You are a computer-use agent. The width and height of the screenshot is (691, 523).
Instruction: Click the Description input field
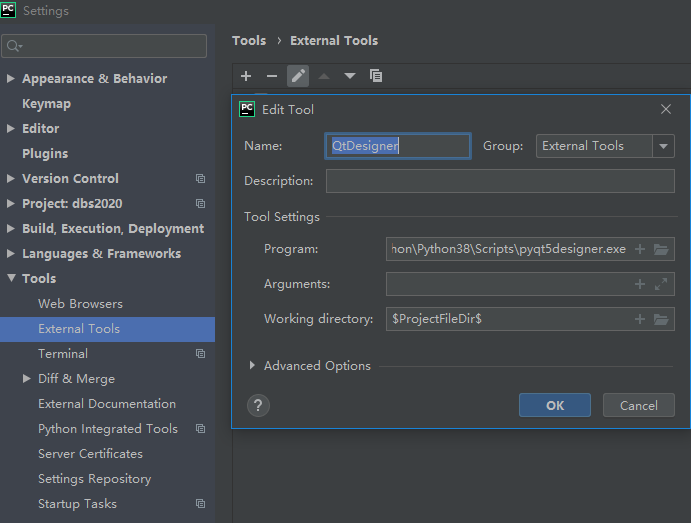coord(500,181)
